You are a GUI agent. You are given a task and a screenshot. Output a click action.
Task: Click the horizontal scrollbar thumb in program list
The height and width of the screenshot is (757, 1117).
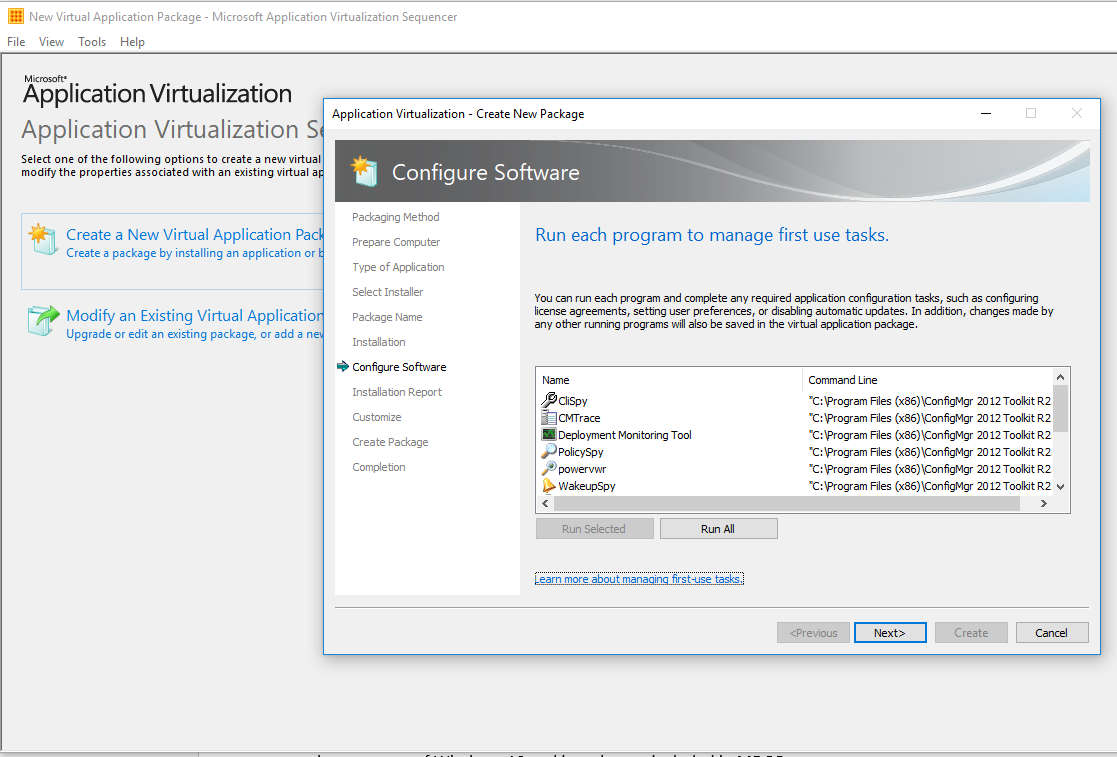click(786, 503)
